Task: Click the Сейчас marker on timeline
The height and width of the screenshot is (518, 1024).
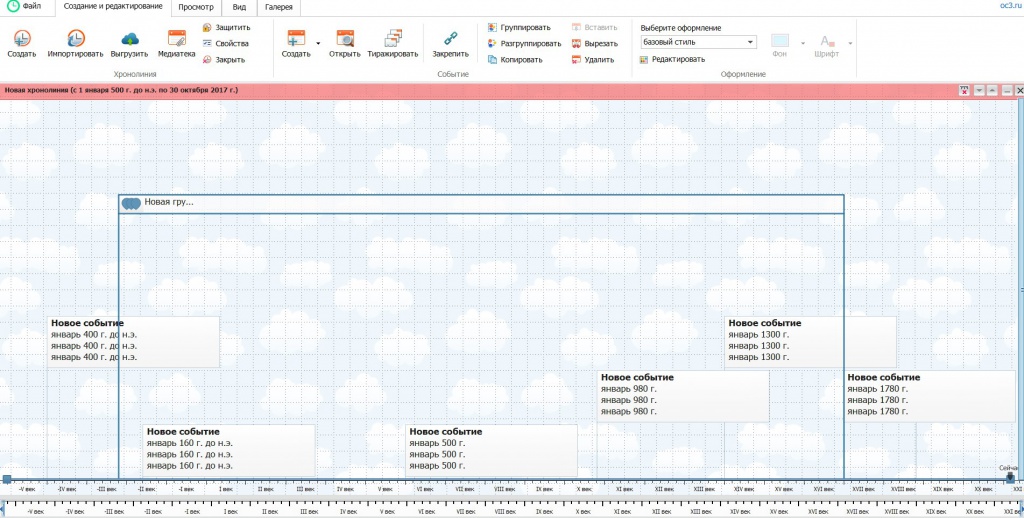Action: pos(1010,477)
